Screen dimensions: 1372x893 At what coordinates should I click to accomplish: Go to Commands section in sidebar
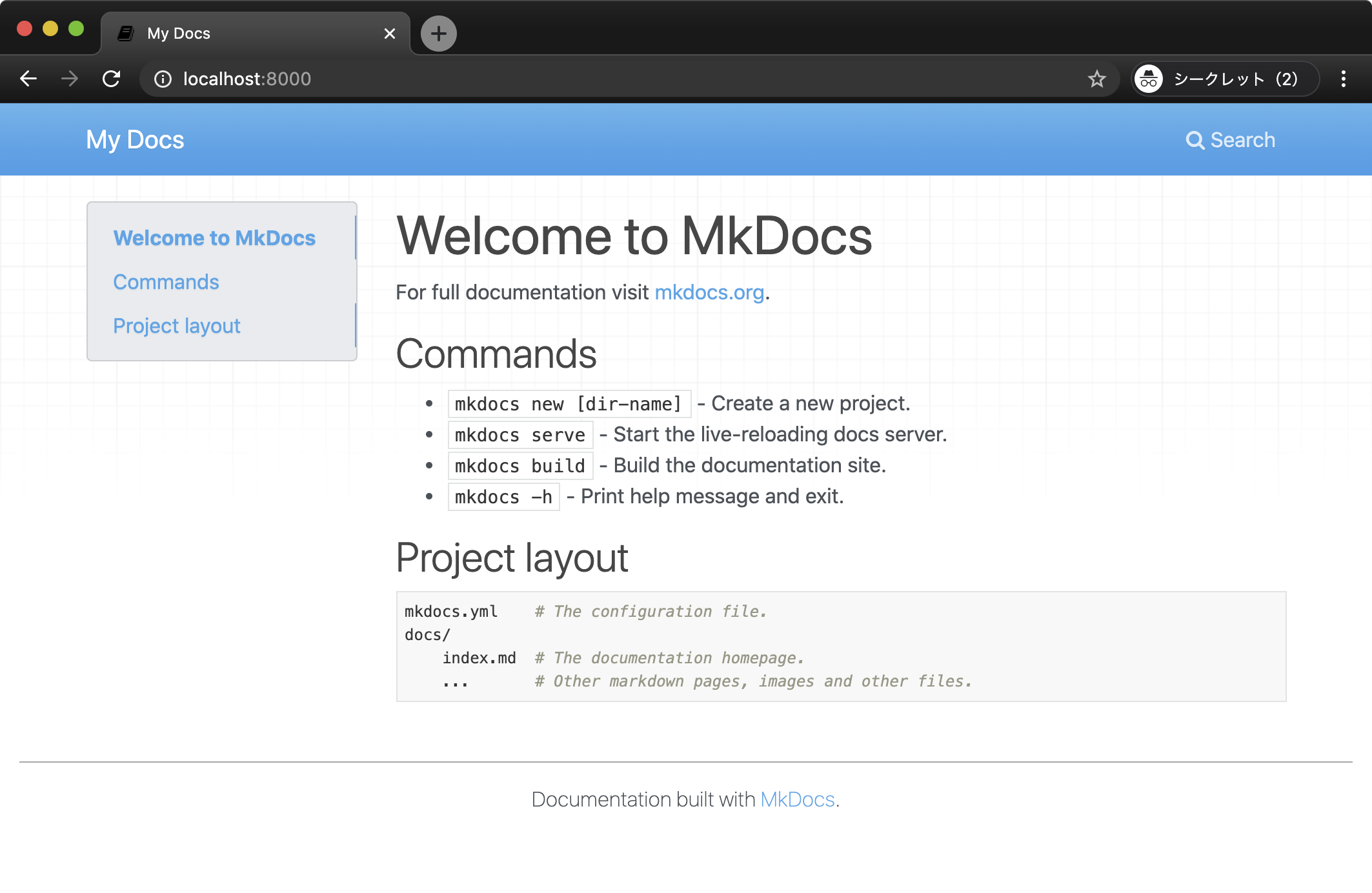[x=166, y=281]
